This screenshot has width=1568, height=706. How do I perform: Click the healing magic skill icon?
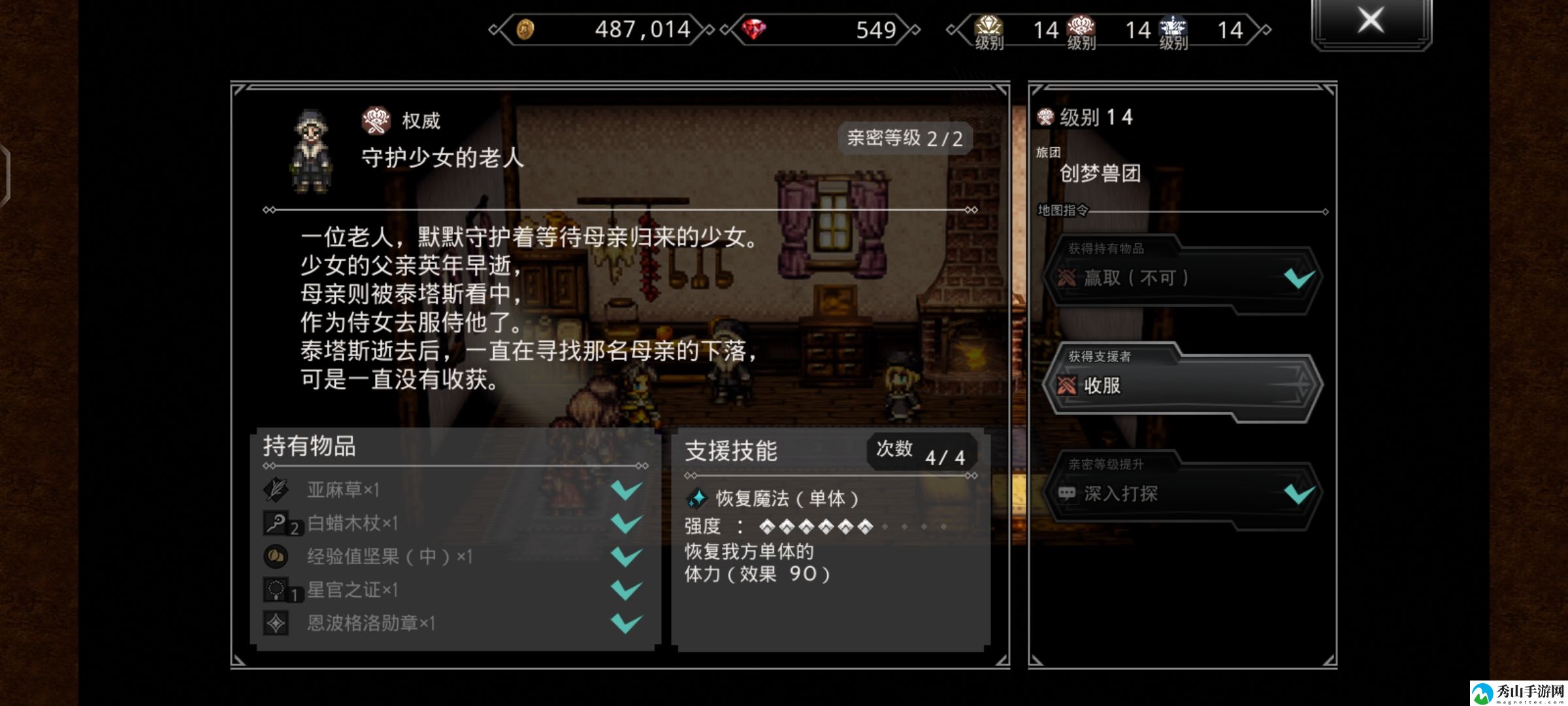pos(696,499)
